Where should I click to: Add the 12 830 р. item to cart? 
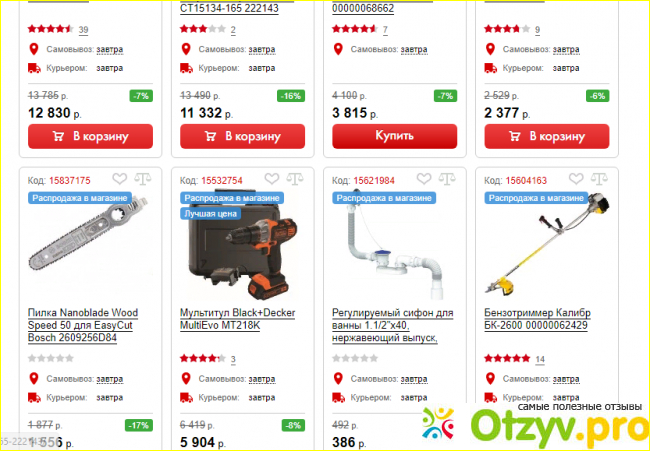tap(90, 136)
